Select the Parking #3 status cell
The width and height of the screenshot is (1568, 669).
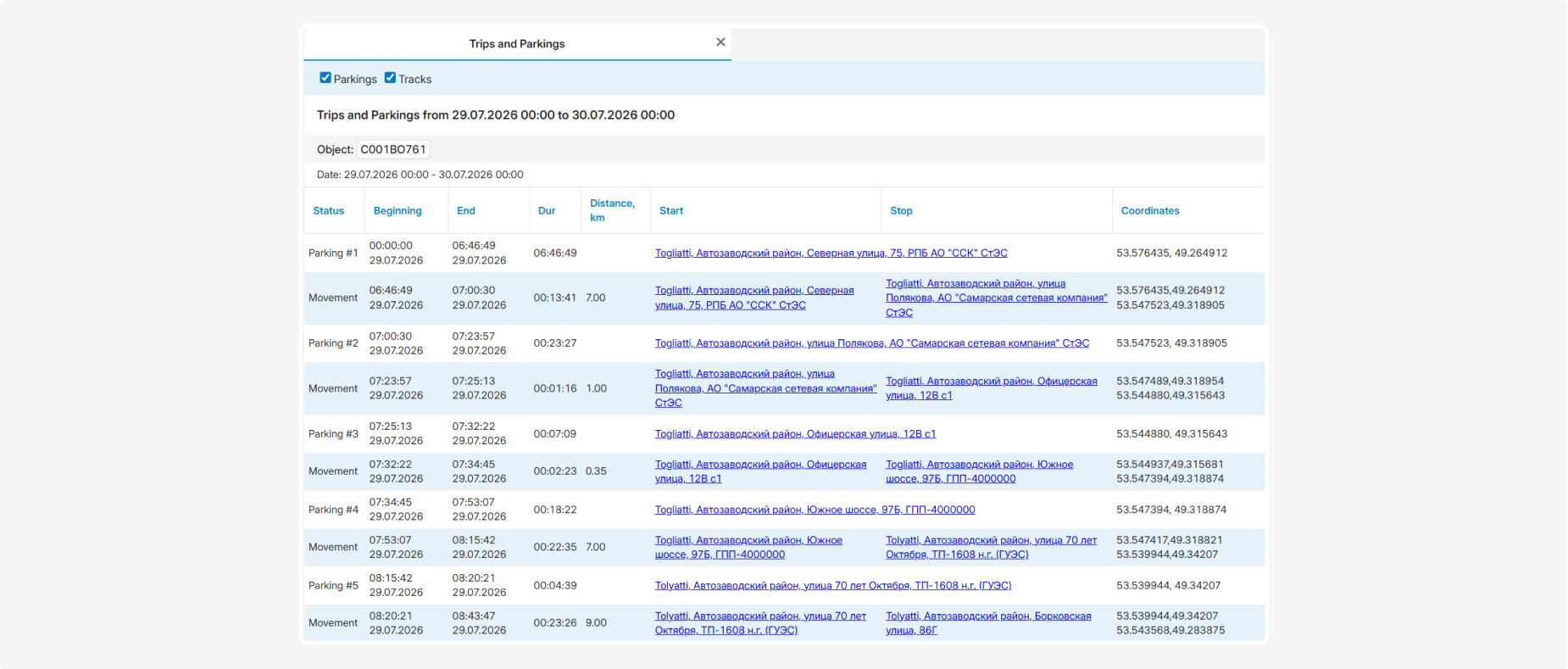[333, 433]
